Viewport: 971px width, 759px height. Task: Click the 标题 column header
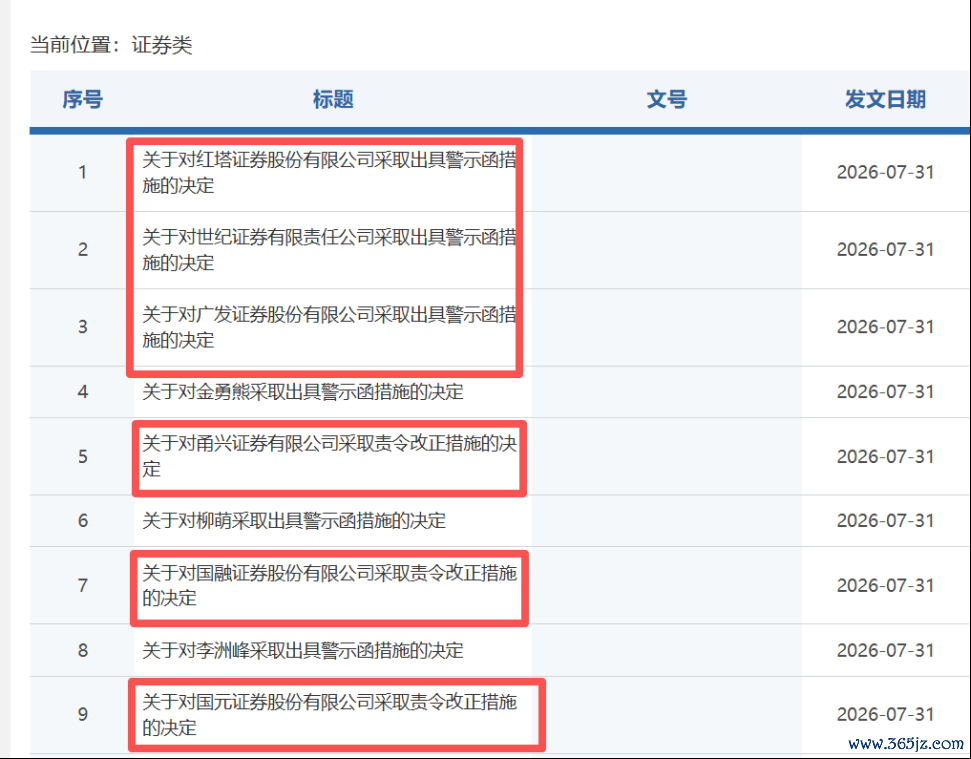[x=333, y=99]
